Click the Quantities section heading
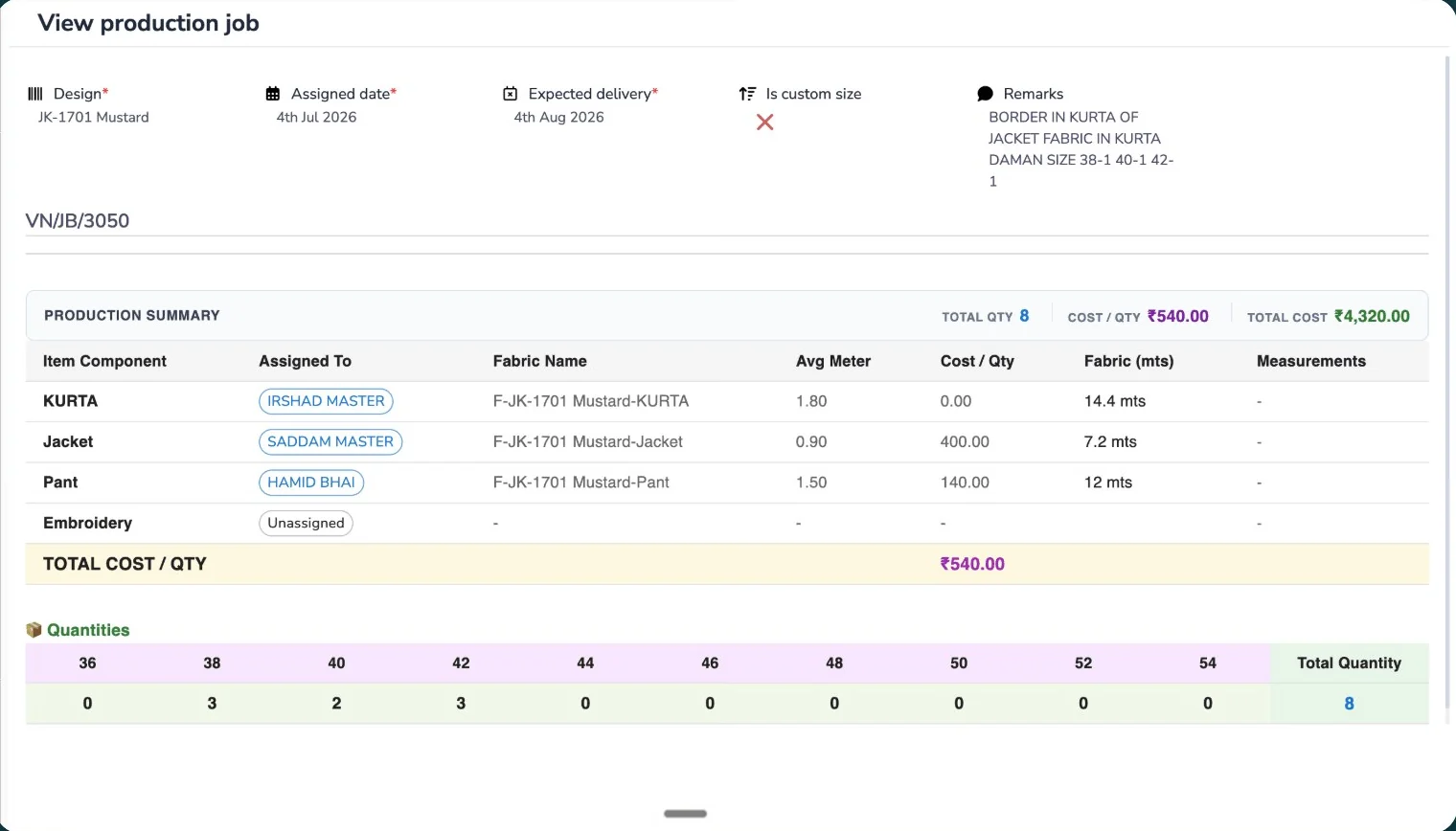This screenshot has width=1456, height=831. [x=88, y=630]
